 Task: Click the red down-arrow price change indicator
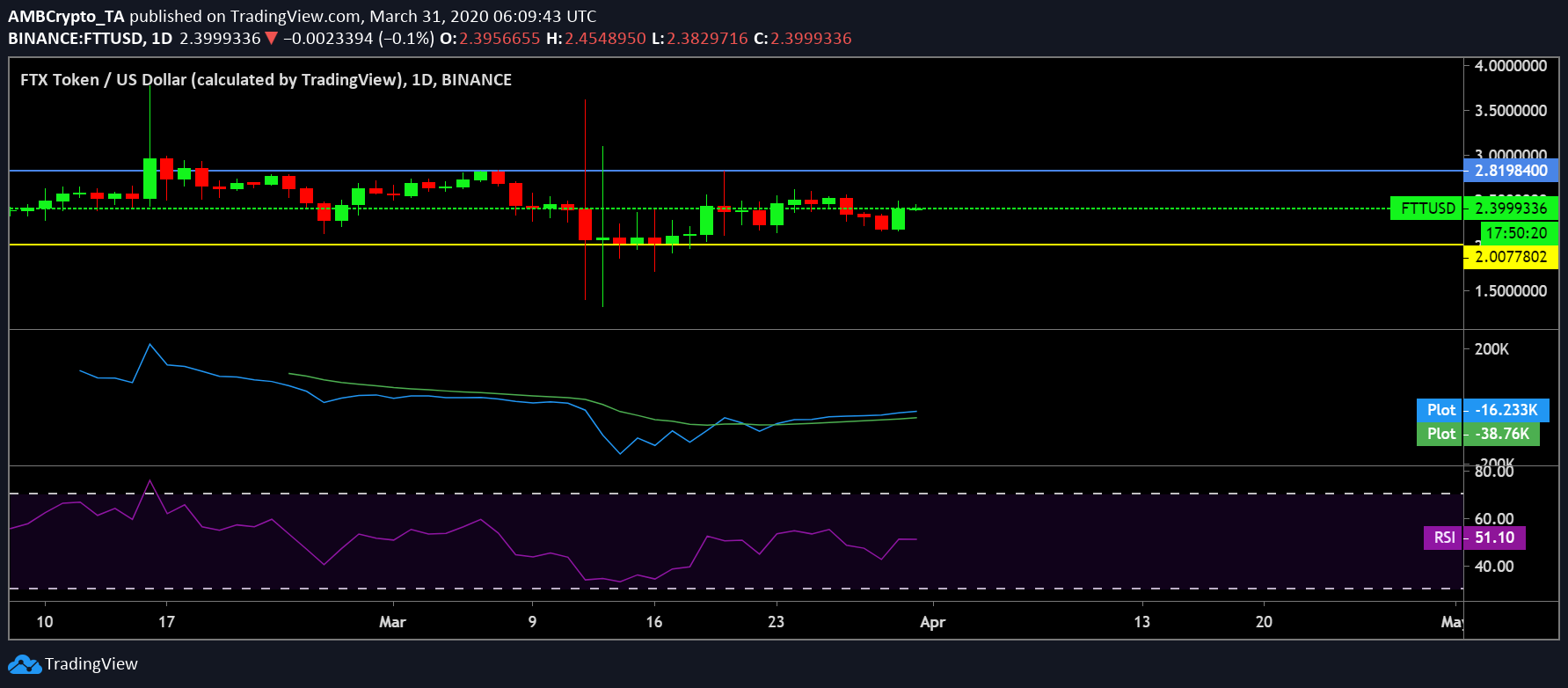tap(271, 39)
